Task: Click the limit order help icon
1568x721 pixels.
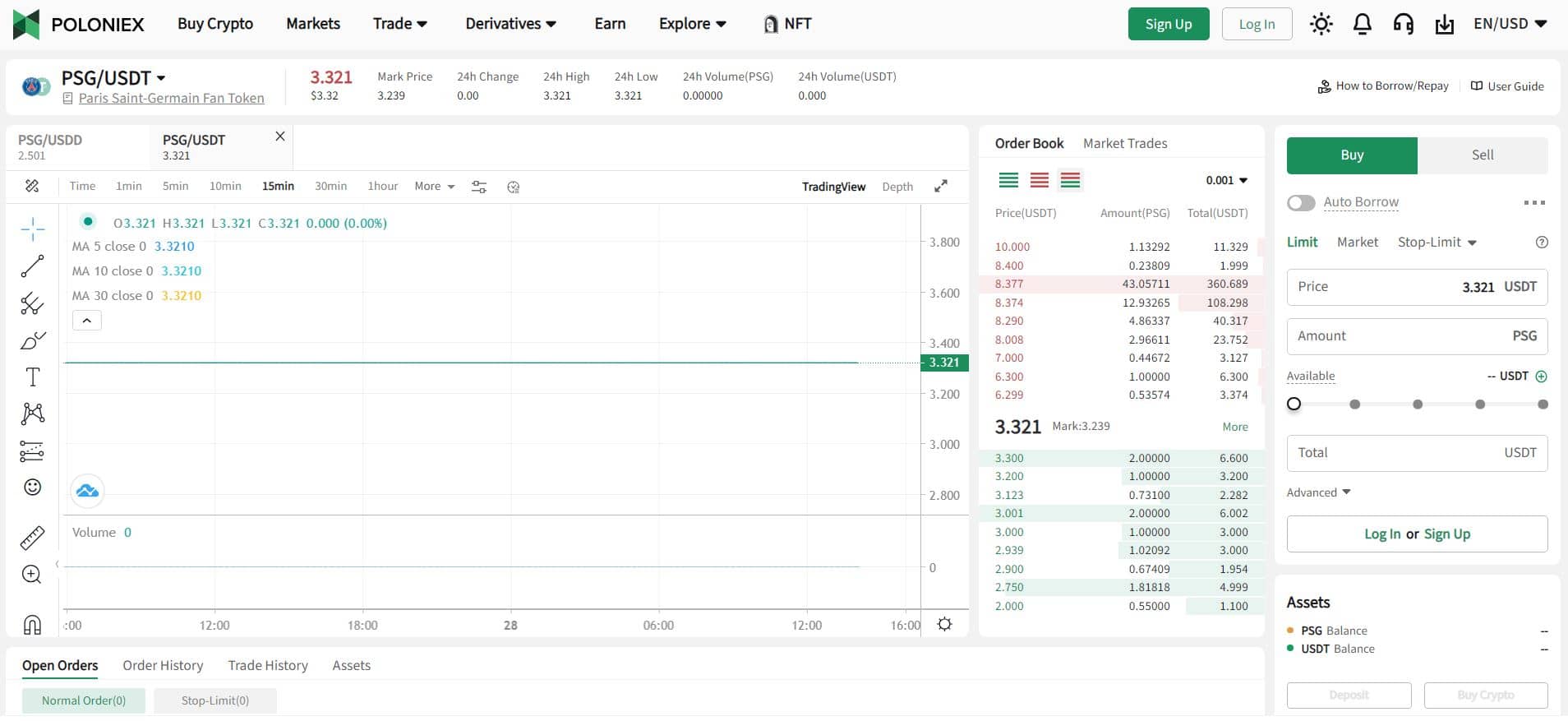Action: click(x=1542, y=242)
